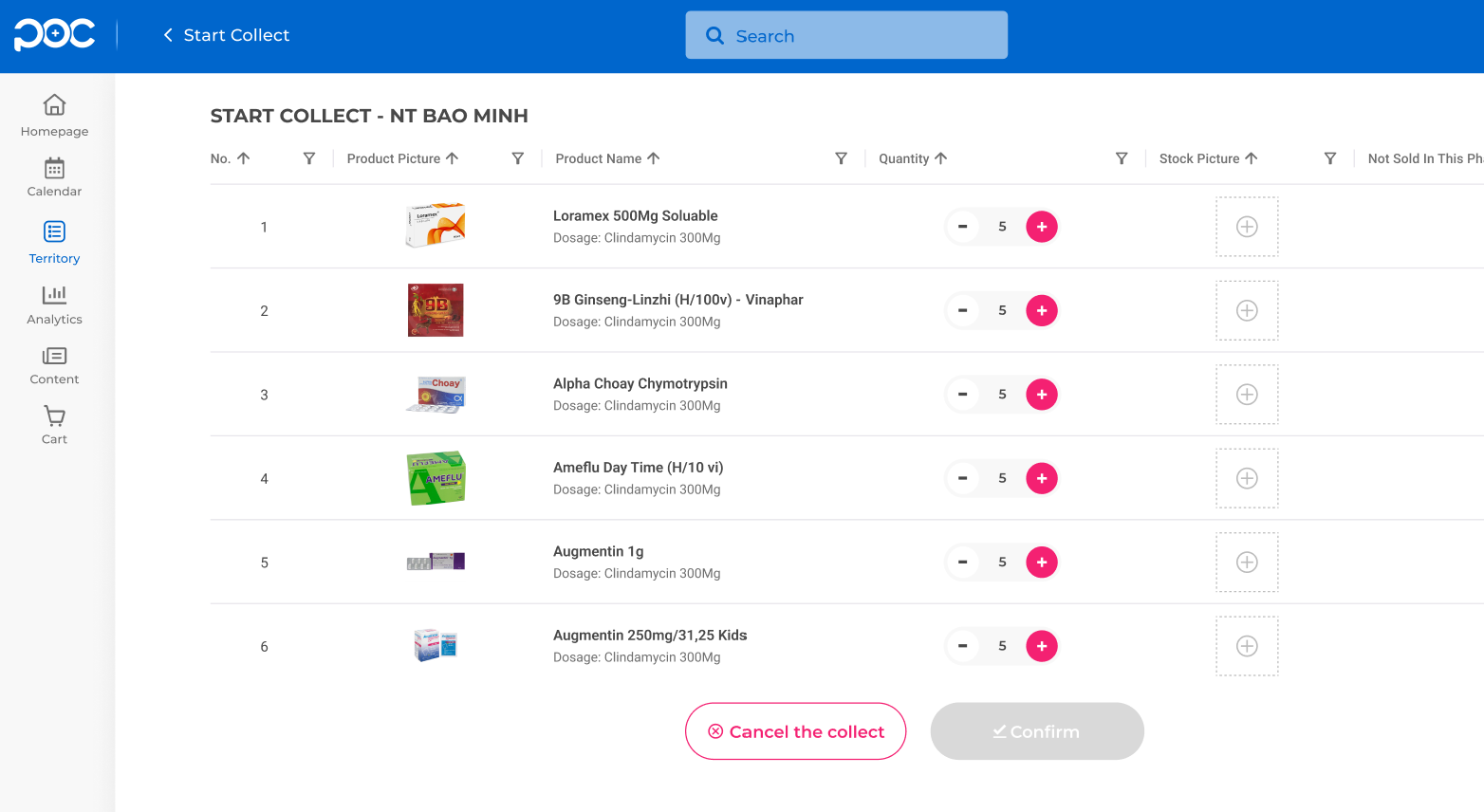1484x812 pixels.
Task: Decrease quantity for Ameflu Day Time
Action: point(962,478)
